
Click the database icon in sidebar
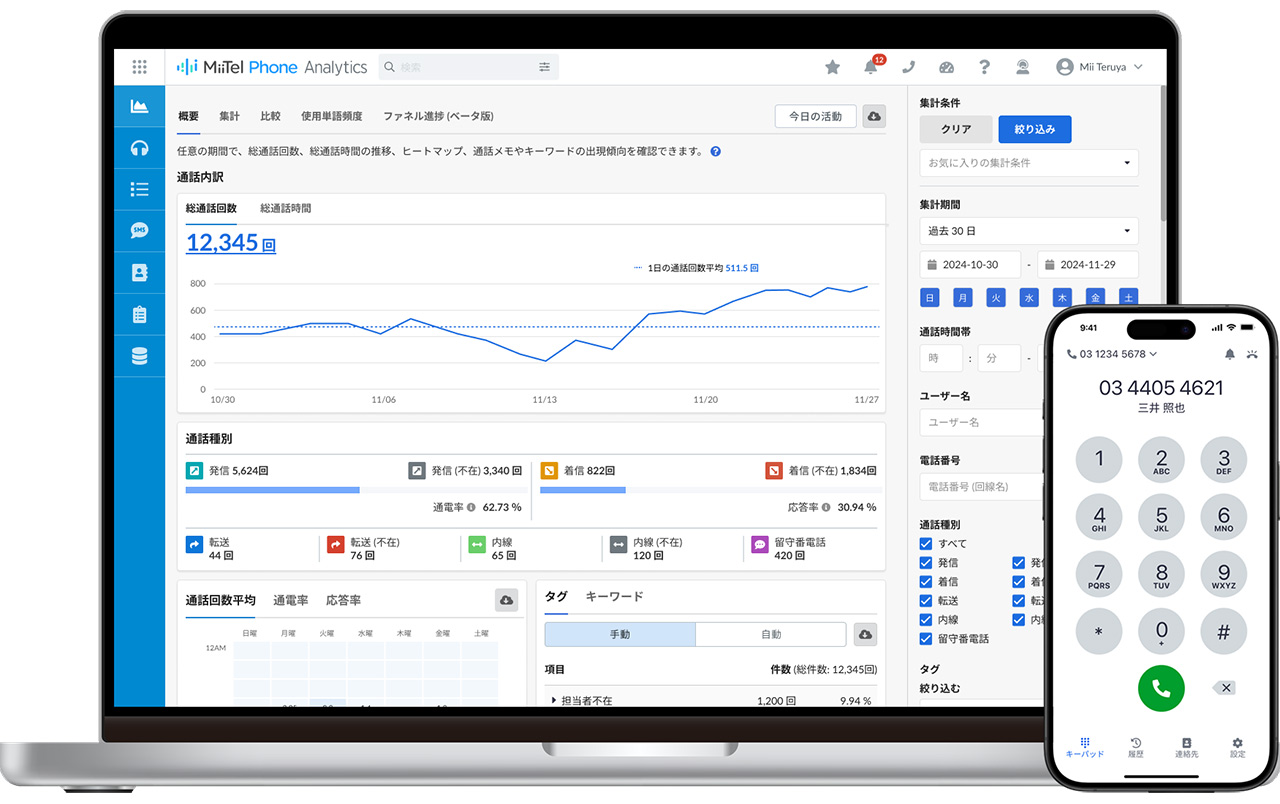(x=139, y=356)
